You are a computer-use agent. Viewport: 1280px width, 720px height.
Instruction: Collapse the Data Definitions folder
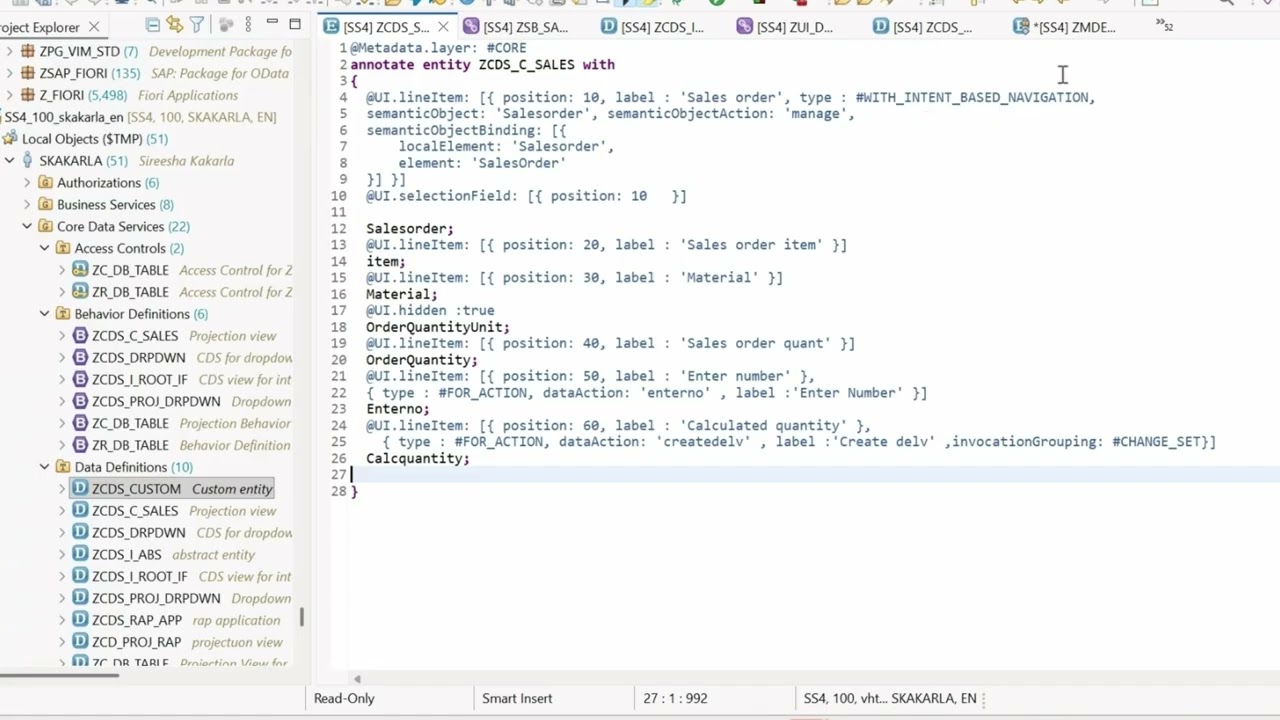click(45, 467)
